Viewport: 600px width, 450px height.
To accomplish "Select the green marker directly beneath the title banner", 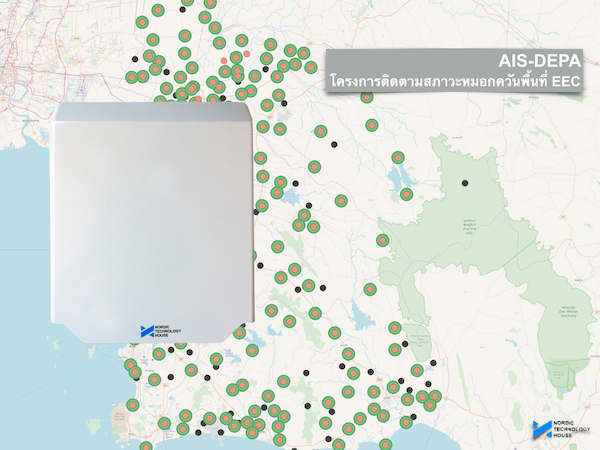I will click(x=365, y=97).
